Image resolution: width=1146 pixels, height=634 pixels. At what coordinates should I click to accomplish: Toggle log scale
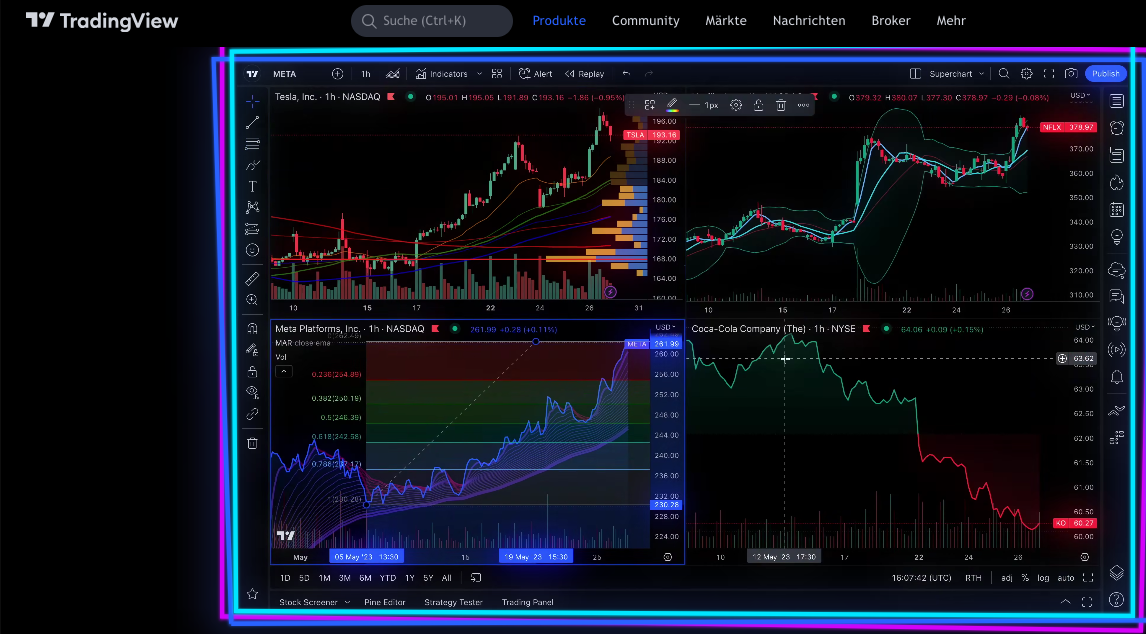tap(1043, 578)
